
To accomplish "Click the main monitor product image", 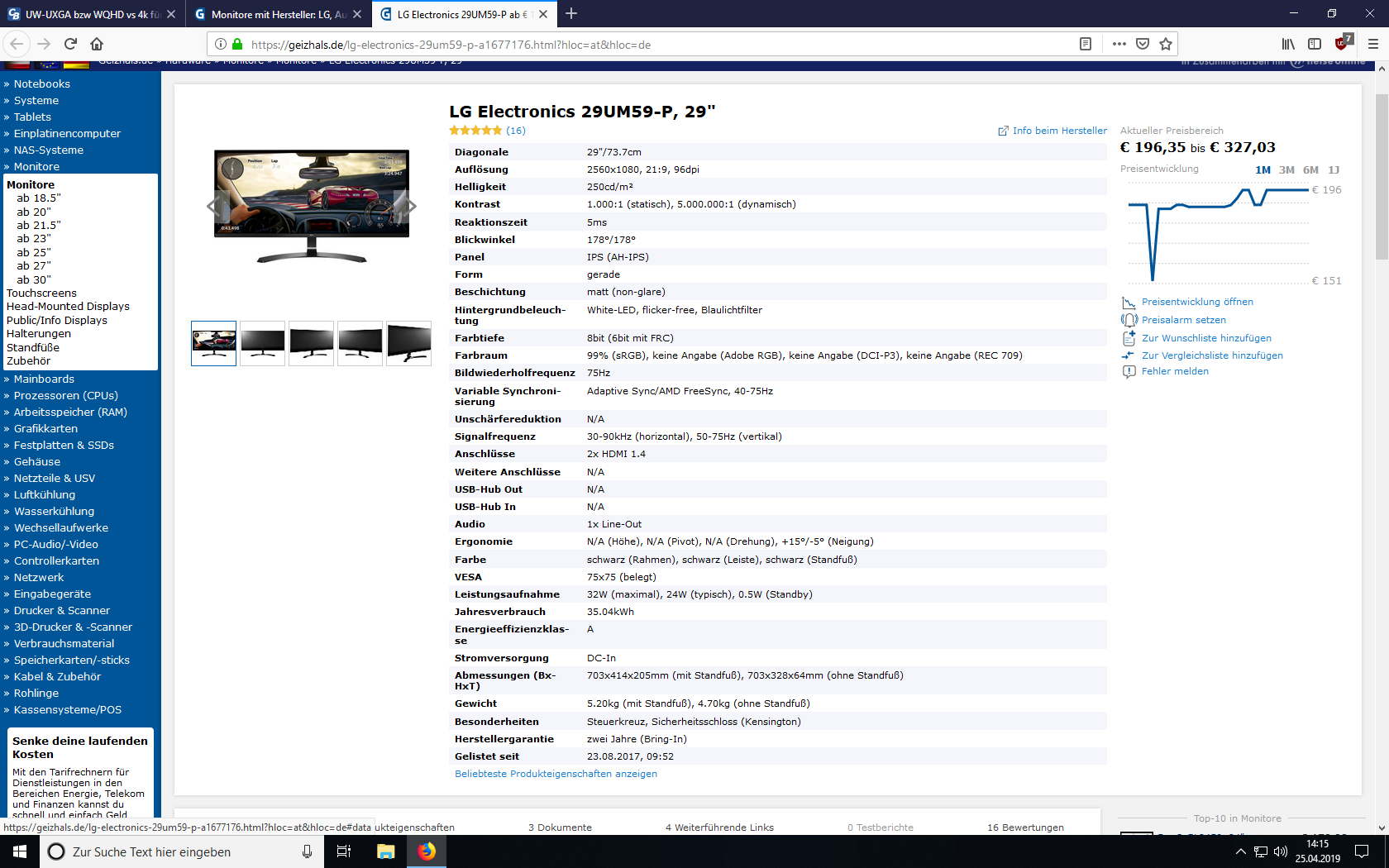I will (312, 206).
